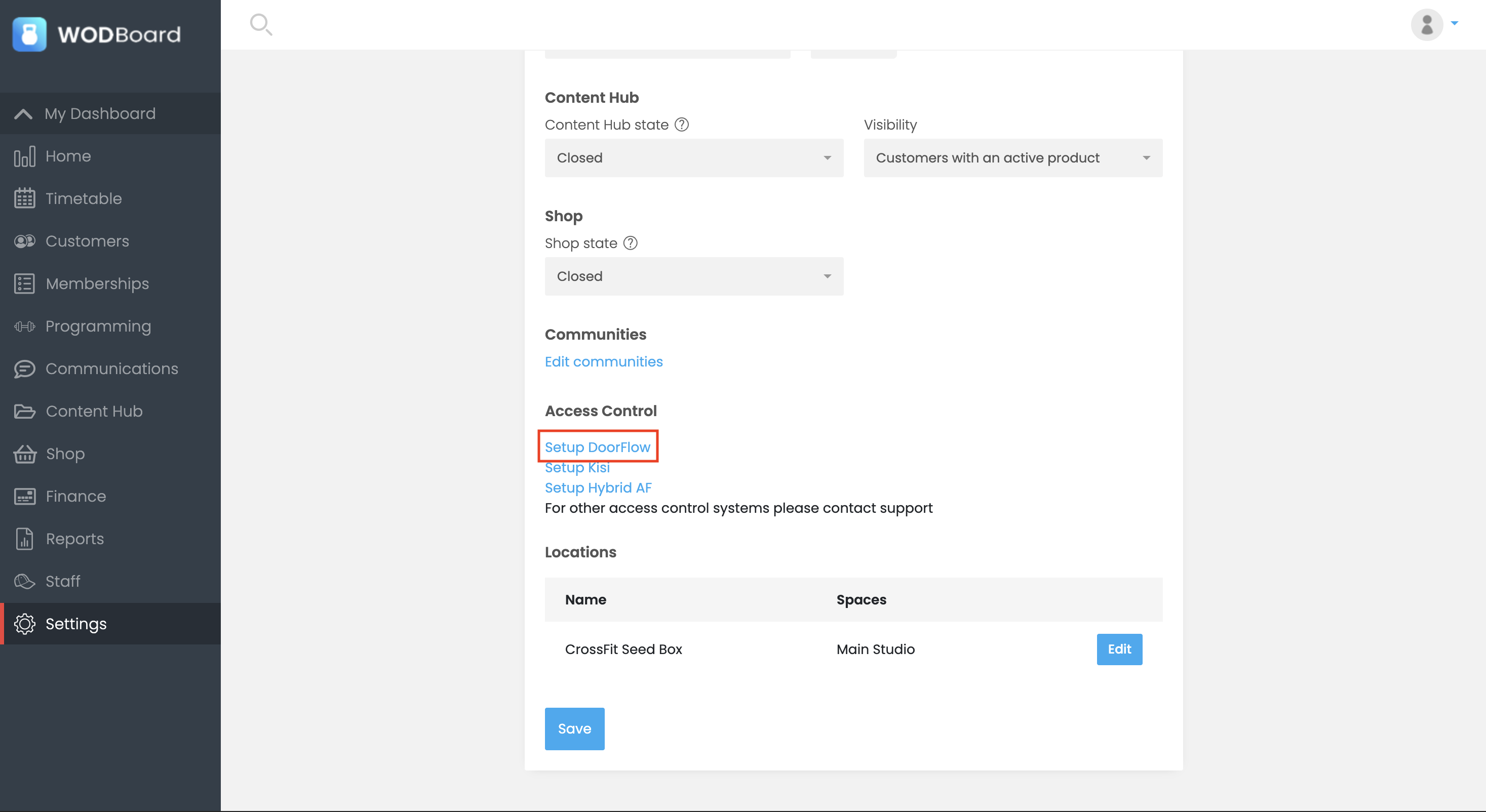Select Customers in the sidebar menu
The width and height of the screenshot is (1486, 812).
click(x=87, y=241)
